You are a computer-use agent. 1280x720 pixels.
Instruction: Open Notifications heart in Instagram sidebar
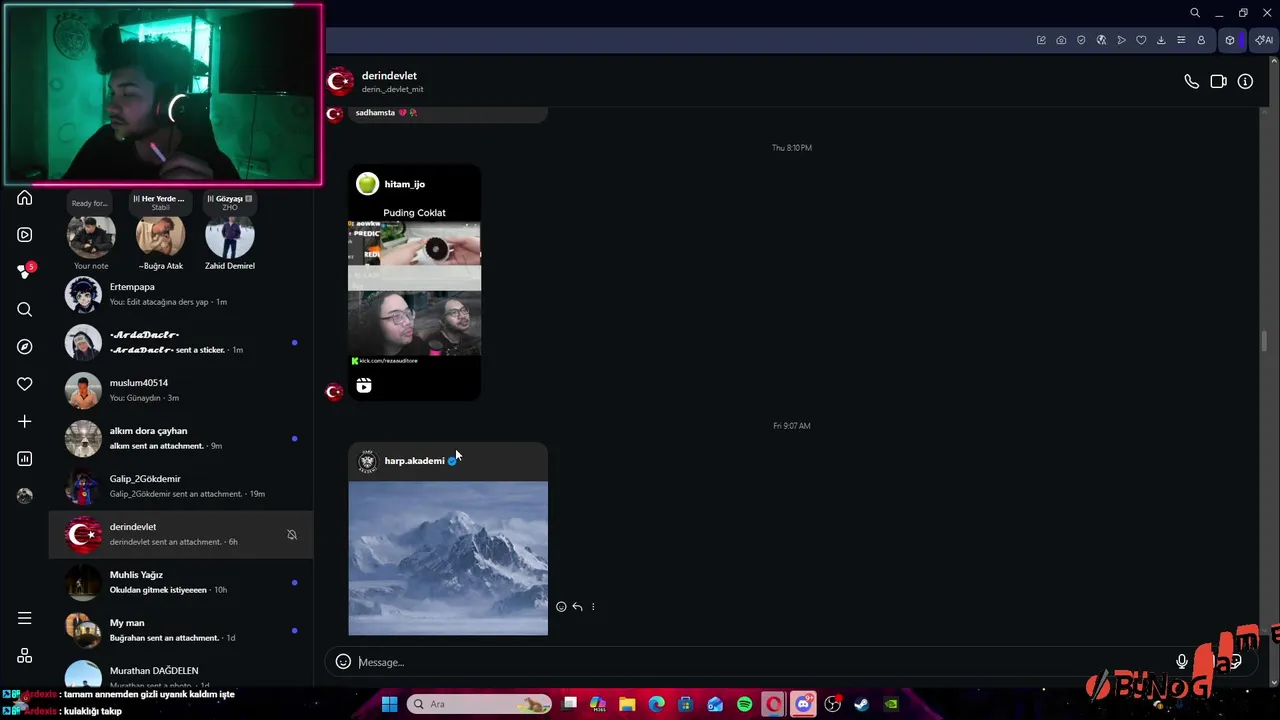(x=25, y=384)
